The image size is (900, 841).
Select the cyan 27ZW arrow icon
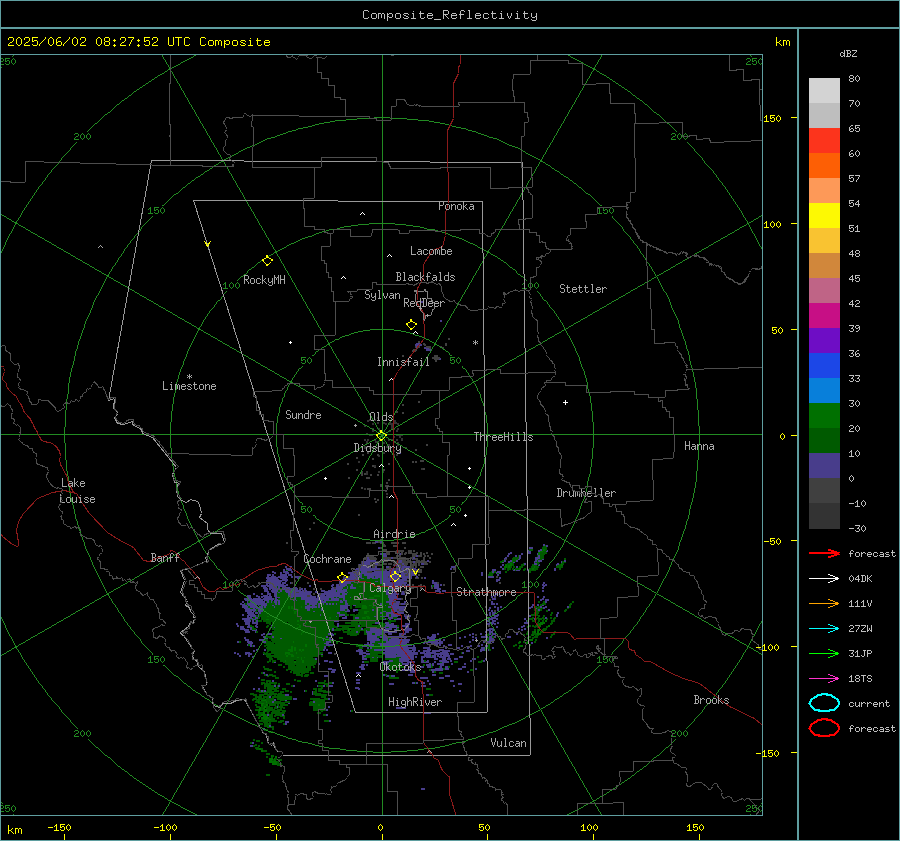click(824, 629)
